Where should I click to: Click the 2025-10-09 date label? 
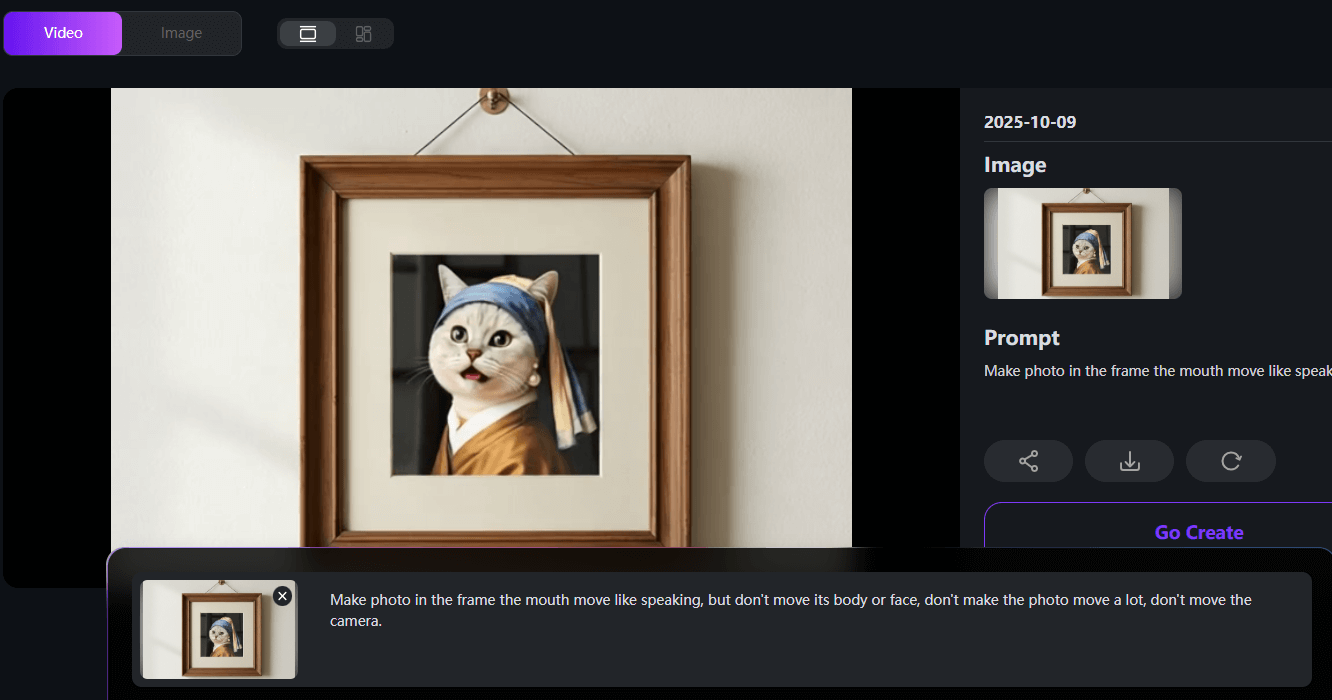(x=1030, y=122)
